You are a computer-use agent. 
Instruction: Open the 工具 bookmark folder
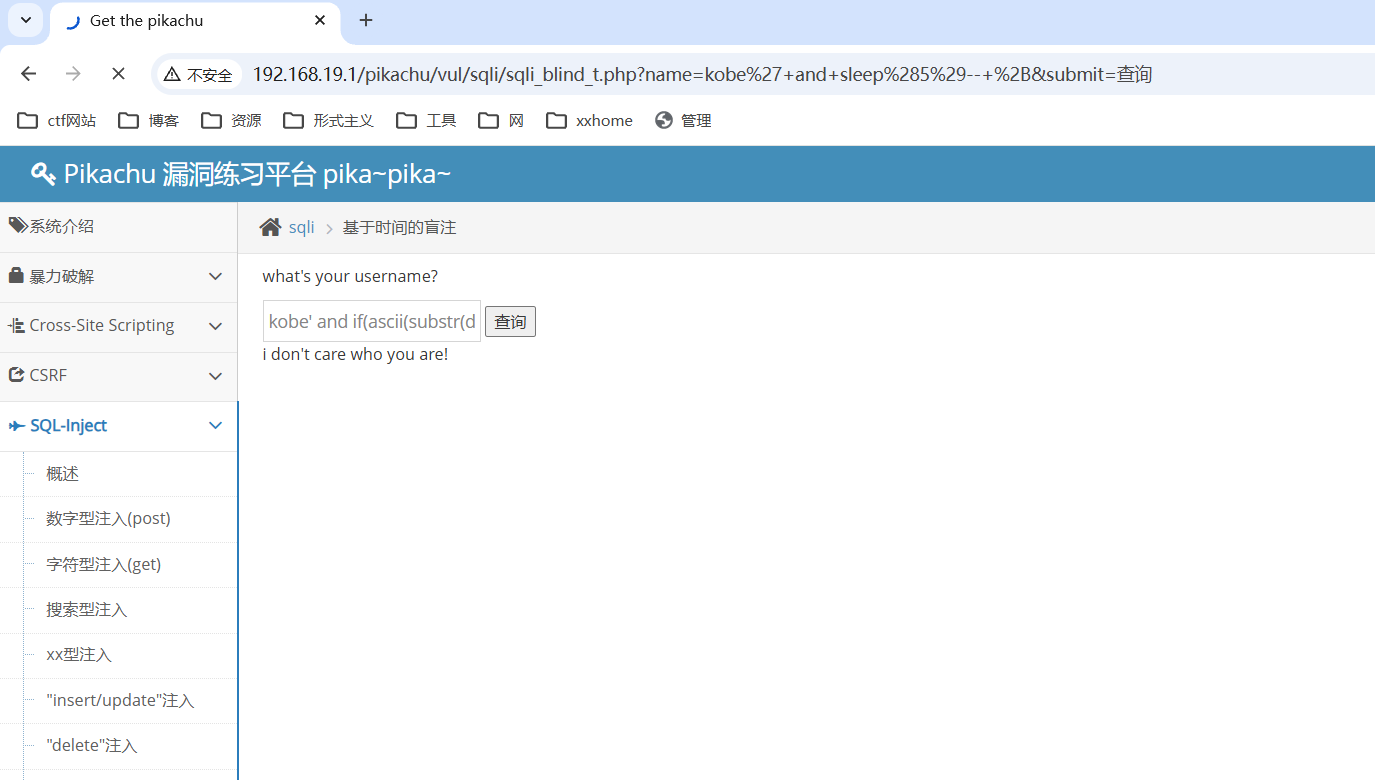426,121
